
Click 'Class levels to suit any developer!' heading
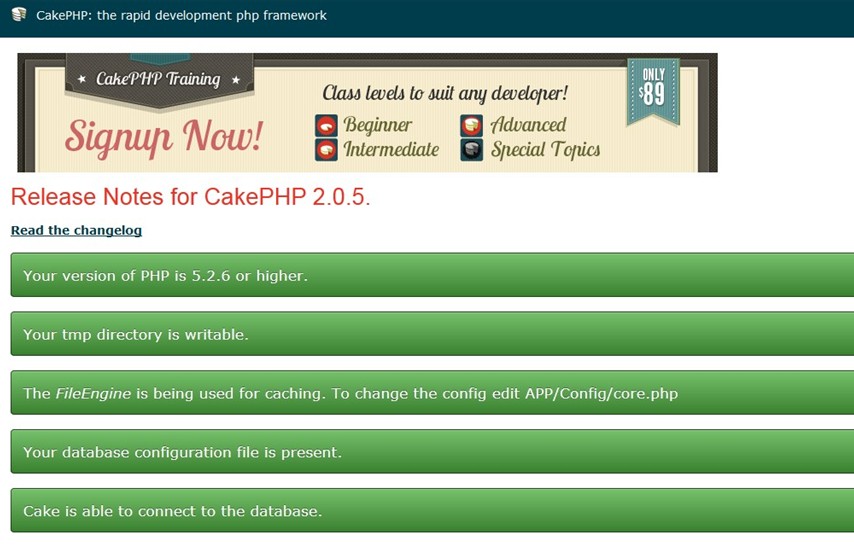445,93
